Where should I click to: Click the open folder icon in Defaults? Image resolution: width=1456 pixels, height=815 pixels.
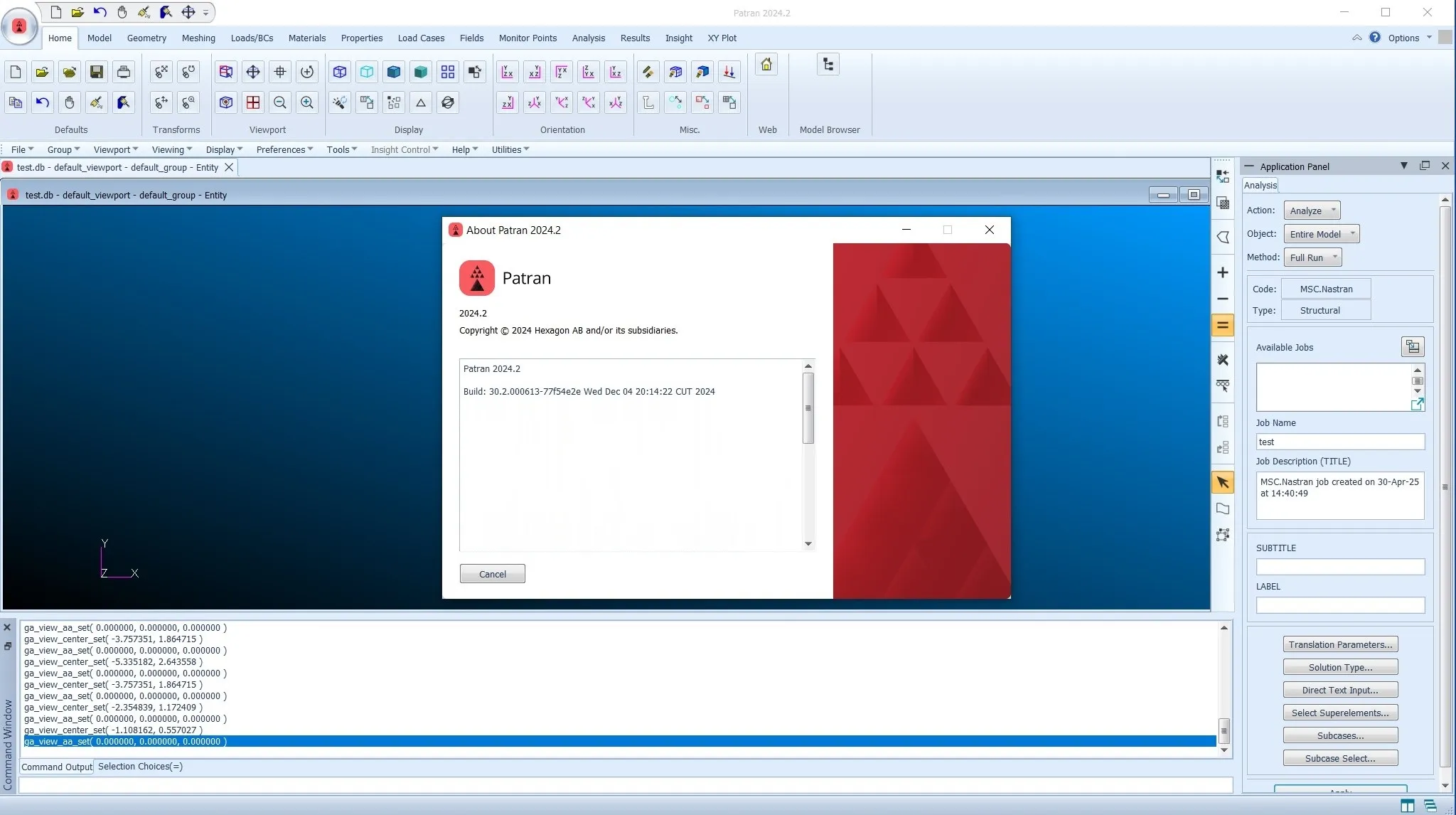tap(43, 72)
